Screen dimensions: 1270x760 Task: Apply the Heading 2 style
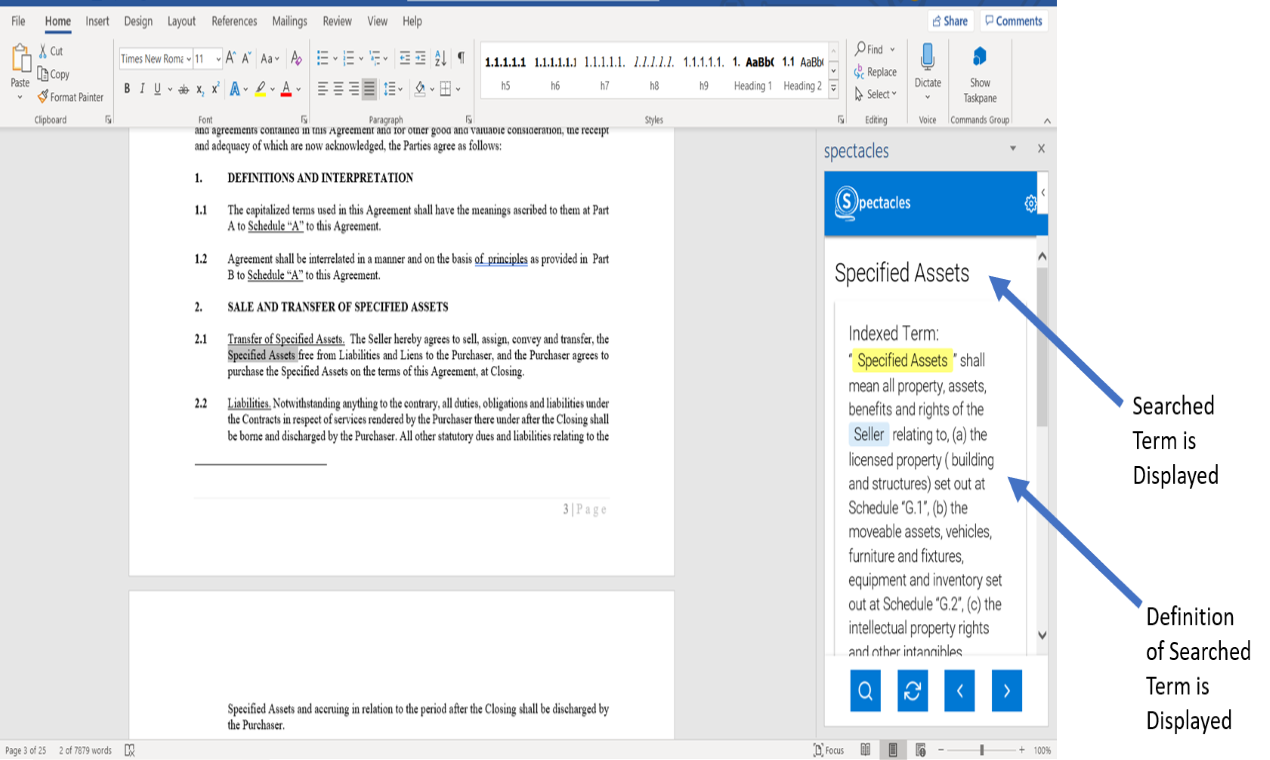(x=802, y=72)
